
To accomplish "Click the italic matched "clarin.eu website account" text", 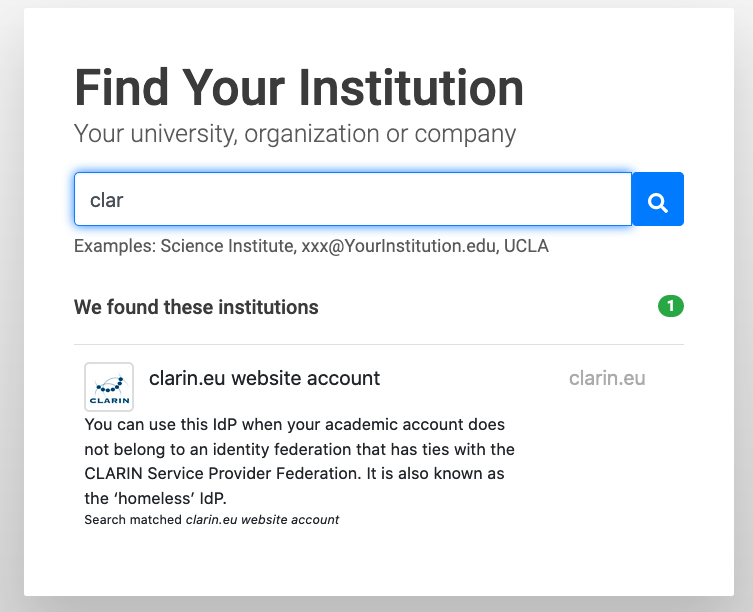I will (x=263, y=520).
